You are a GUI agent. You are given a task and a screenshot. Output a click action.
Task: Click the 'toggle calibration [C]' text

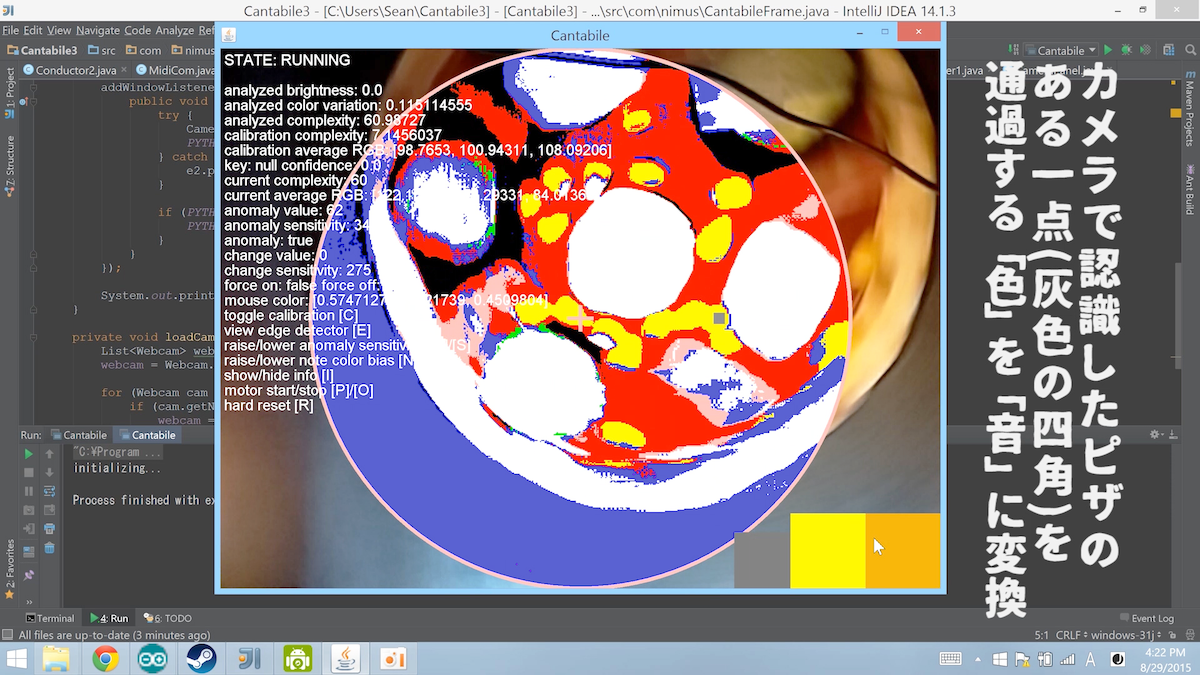[291, 315]
